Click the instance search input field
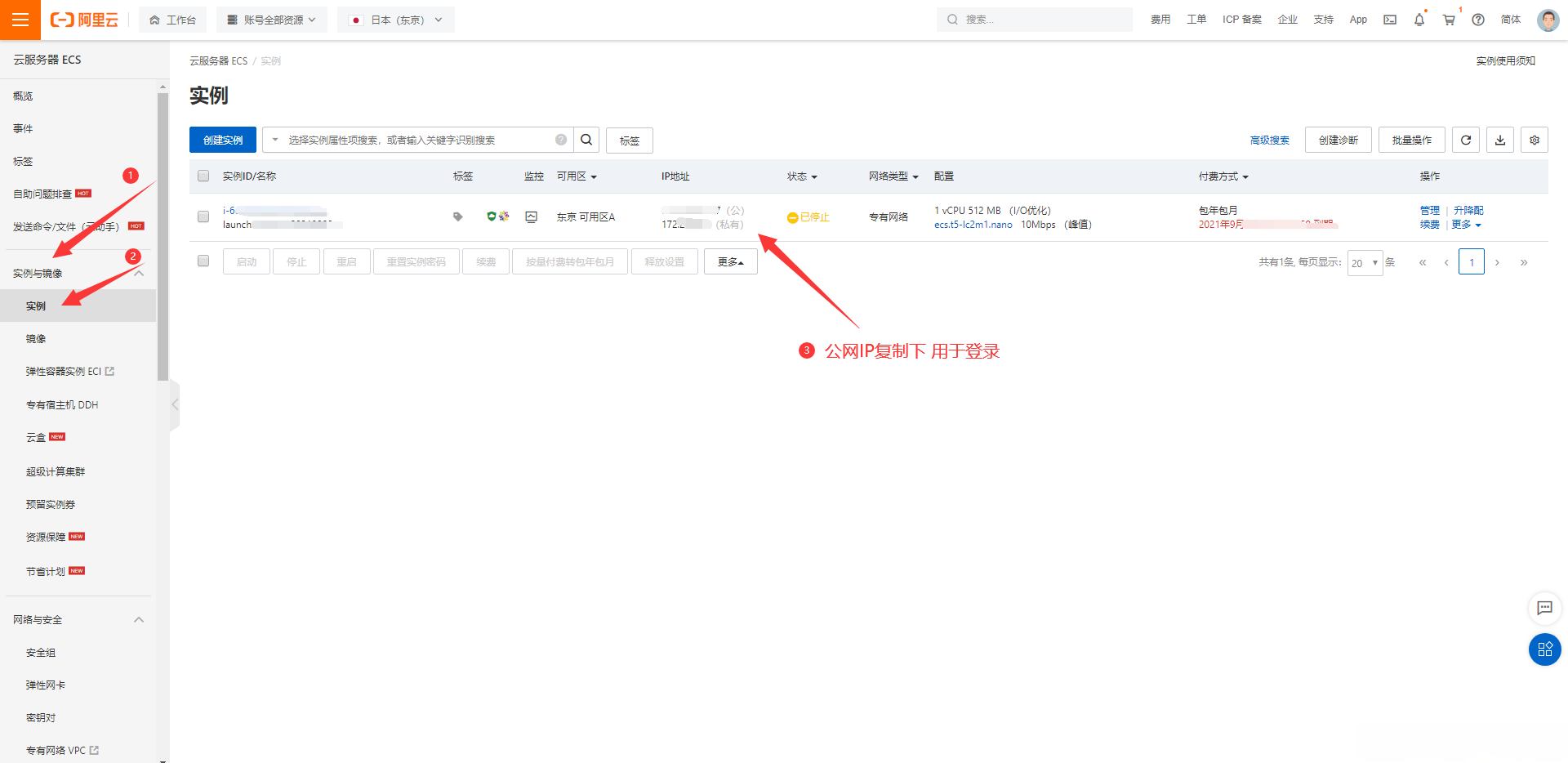 point(416,140)
